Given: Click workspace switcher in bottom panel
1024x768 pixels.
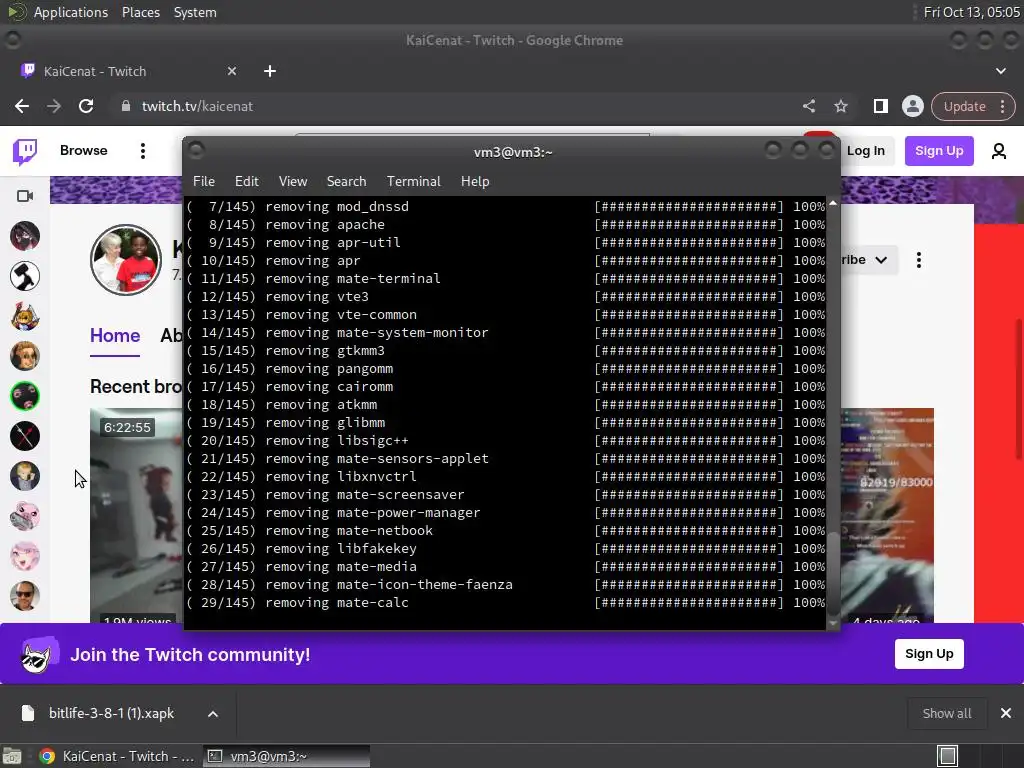Looking at the screenshot, I should tap(948, 756).
